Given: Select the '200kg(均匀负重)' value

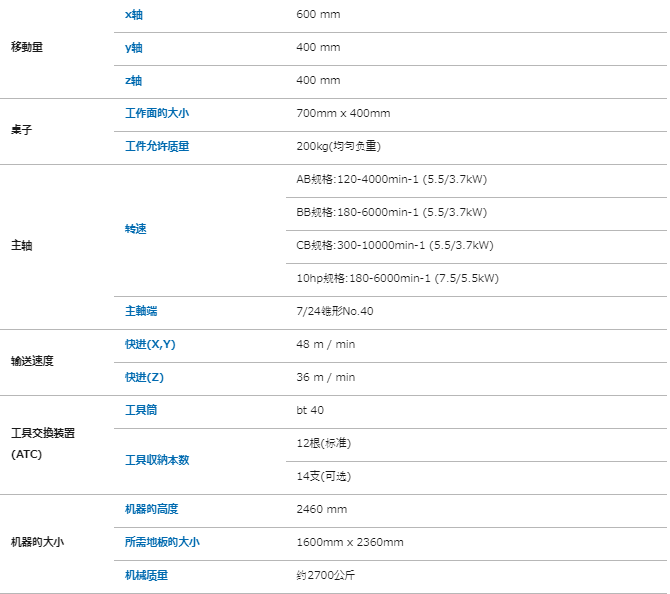Looking at the screenshot, I should tap(338, 146).
